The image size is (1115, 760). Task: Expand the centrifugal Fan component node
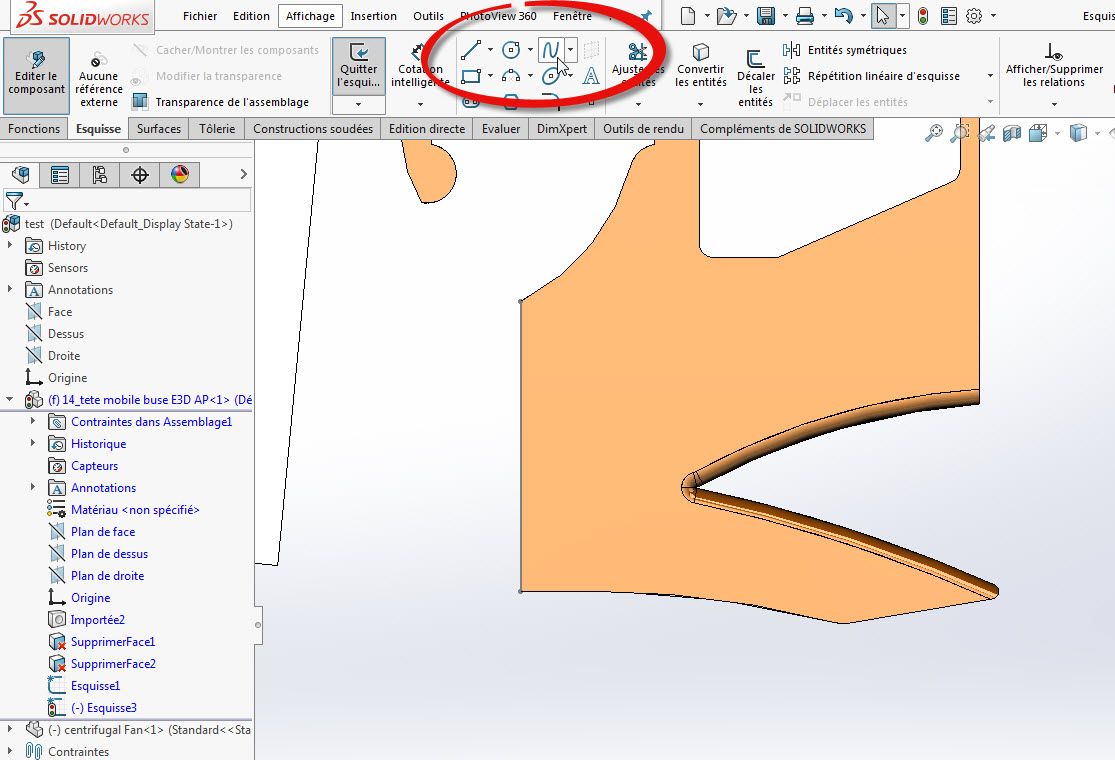[x=10, y=729]
